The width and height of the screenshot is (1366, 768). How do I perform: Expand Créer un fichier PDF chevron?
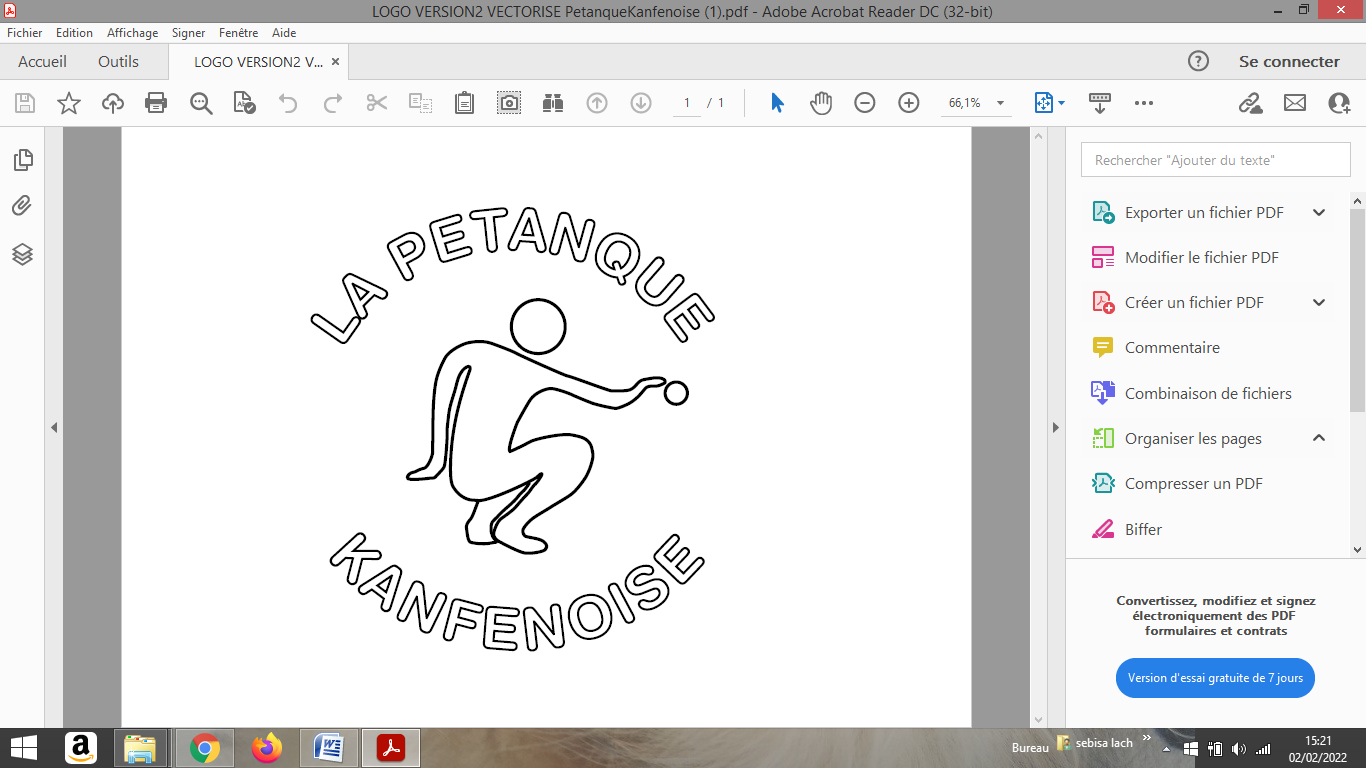(x=1319, y=302)
